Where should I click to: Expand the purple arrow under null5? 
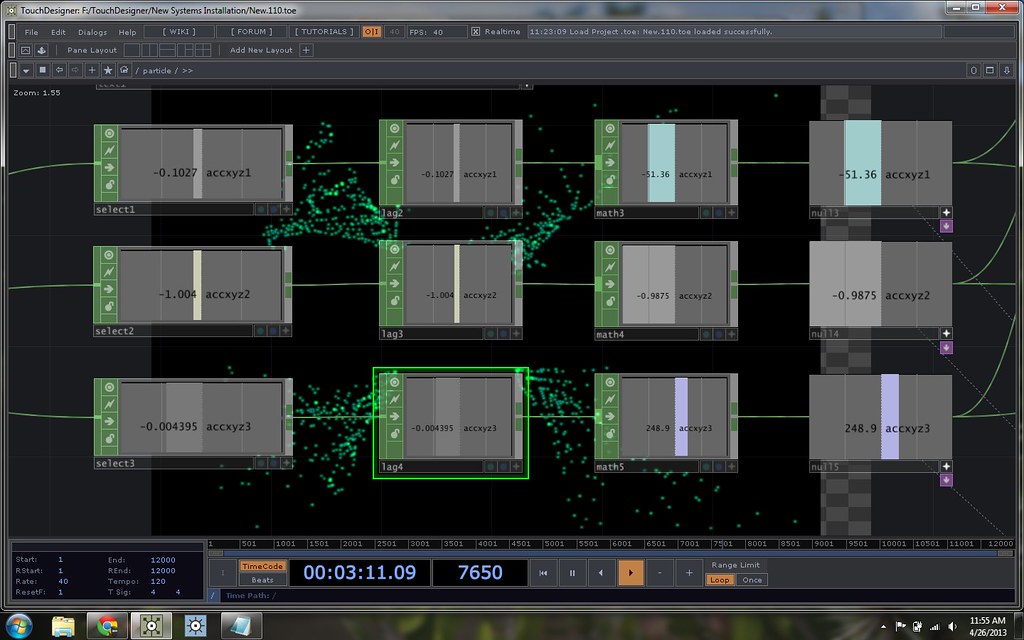tap(946, 481)
